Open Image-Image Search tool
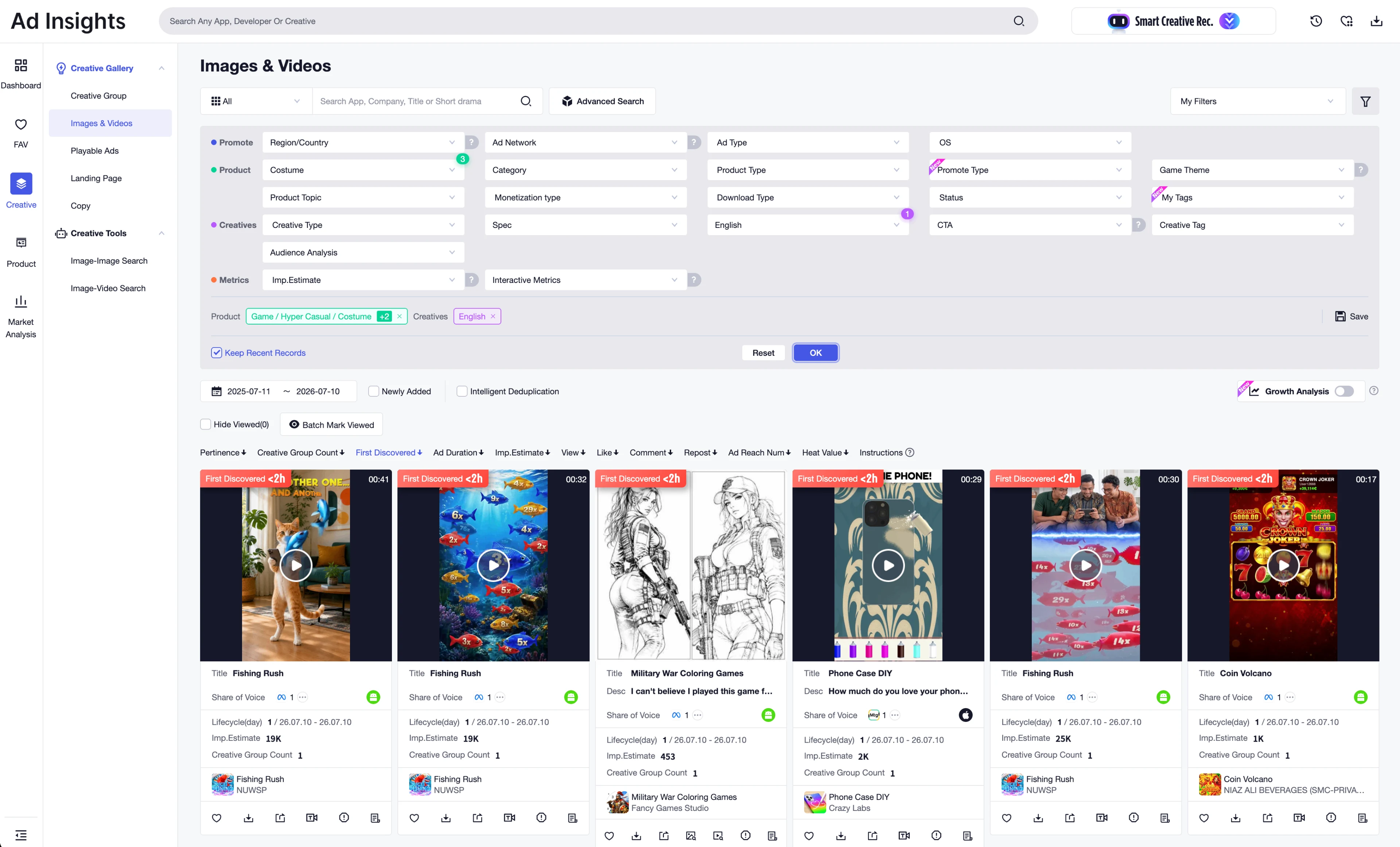The width and height of the screenshot is (1400, 847). pos(109,261)
